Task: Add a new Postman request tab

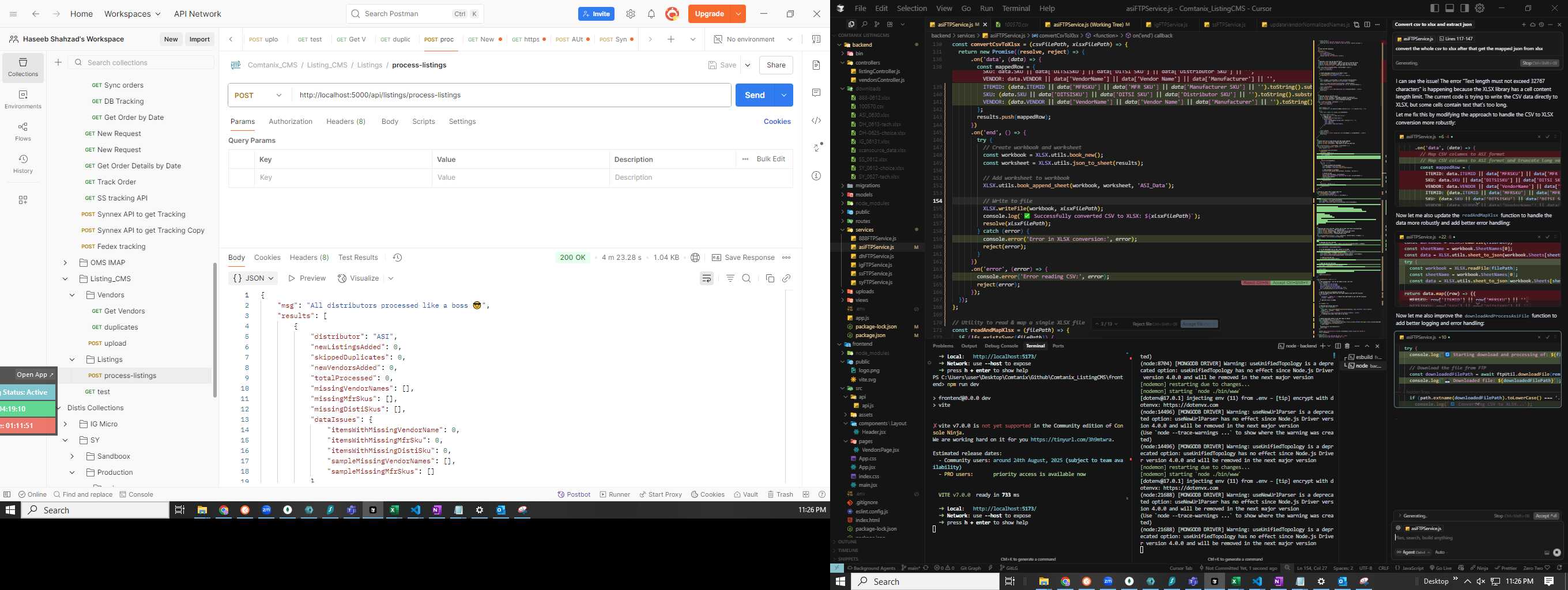Action: 671,40
